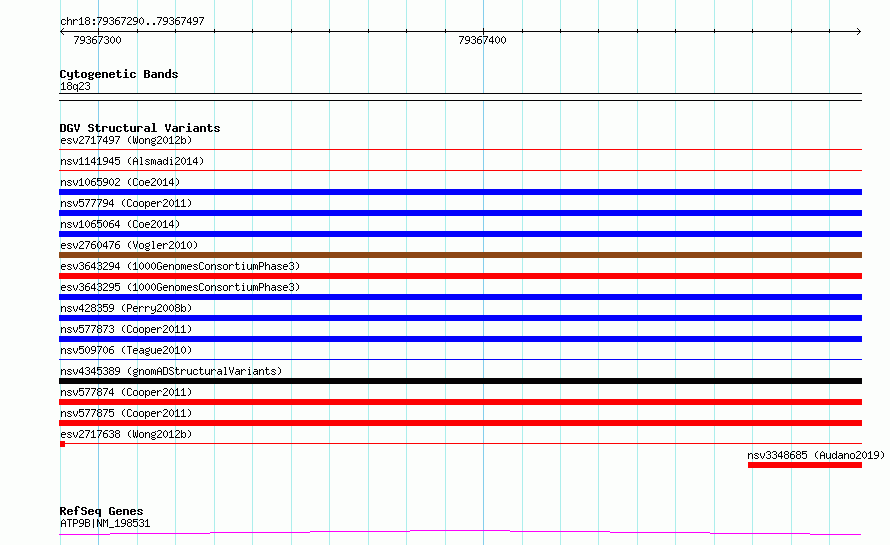The height and width of the screenshot is (545, 890).
Task: Click the RefSeq Genes track heading
Action: click(x=101, y=511)
